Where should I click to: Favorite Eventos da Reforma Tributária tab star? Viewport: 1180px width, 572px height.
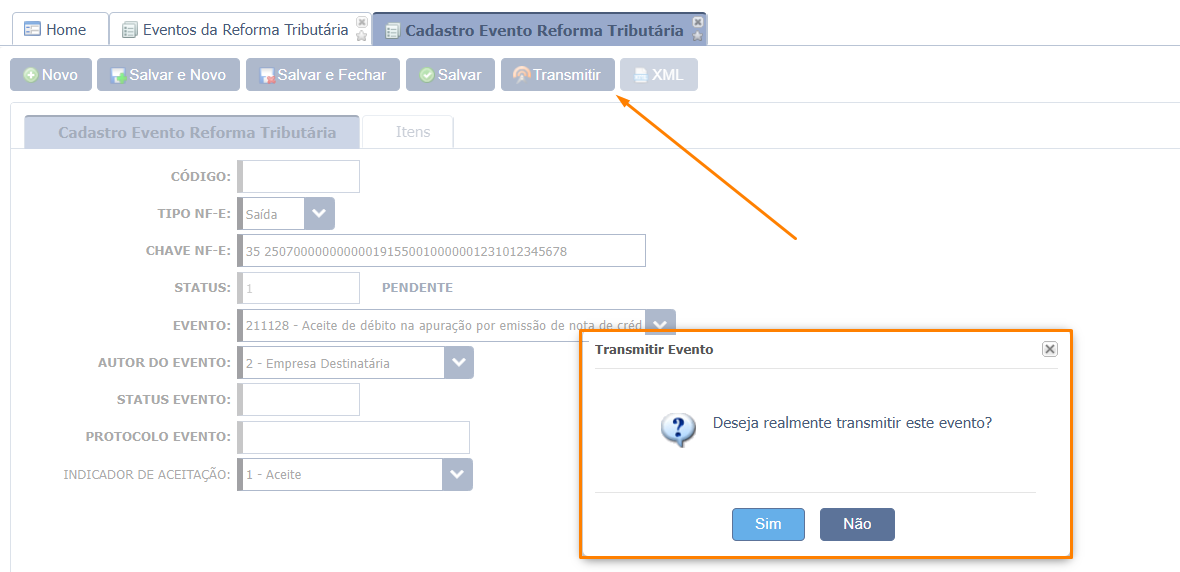tap(361, 35)
